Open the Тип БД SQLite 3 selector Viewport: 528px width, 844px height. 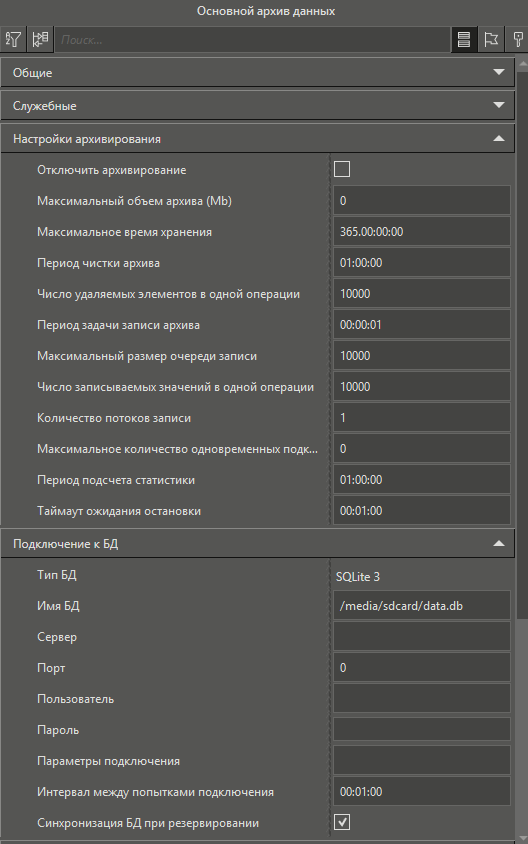[x=421, y=576]
